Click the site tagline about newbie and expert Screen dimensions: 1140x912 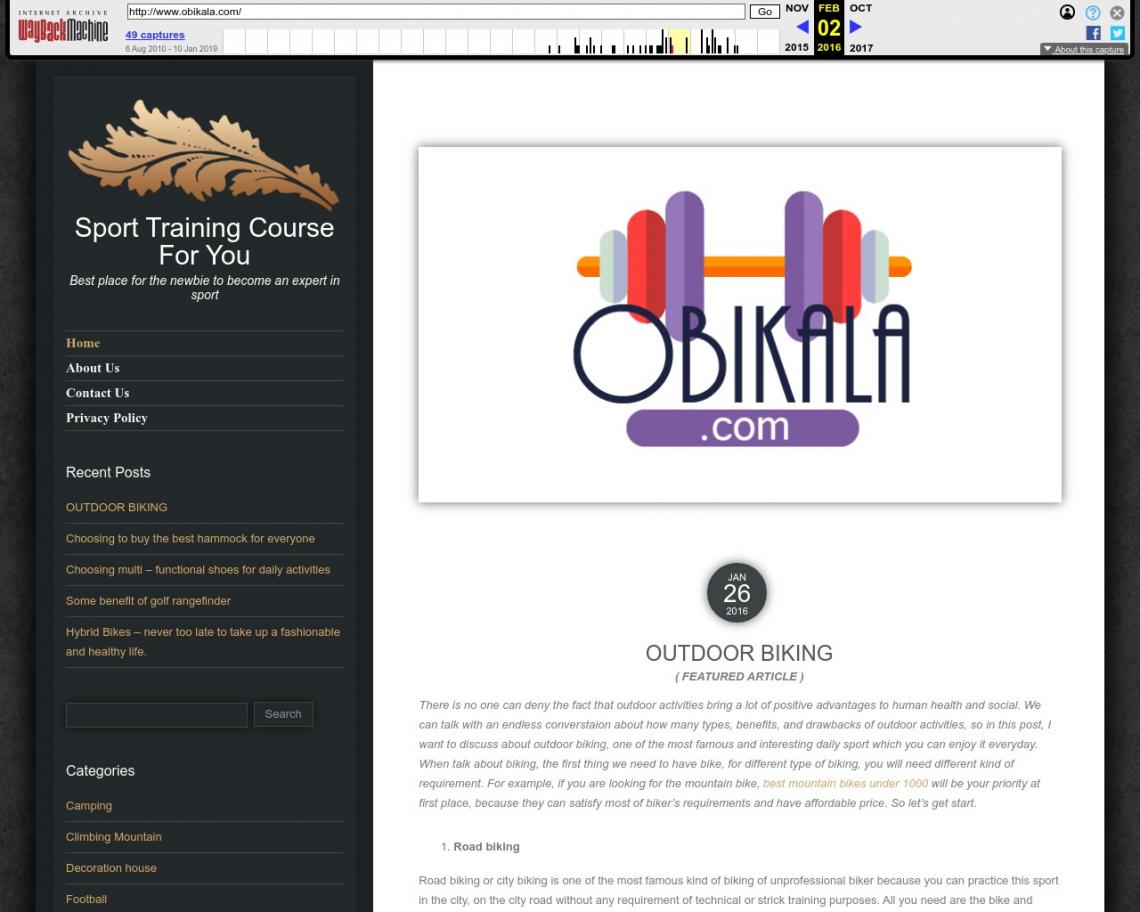(204, 287)
